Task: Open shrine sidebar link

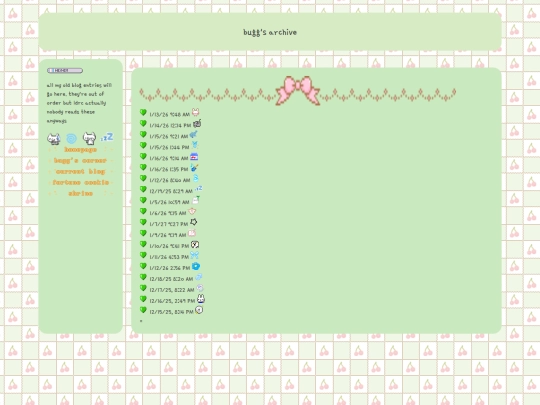Action: click(81, 194)
